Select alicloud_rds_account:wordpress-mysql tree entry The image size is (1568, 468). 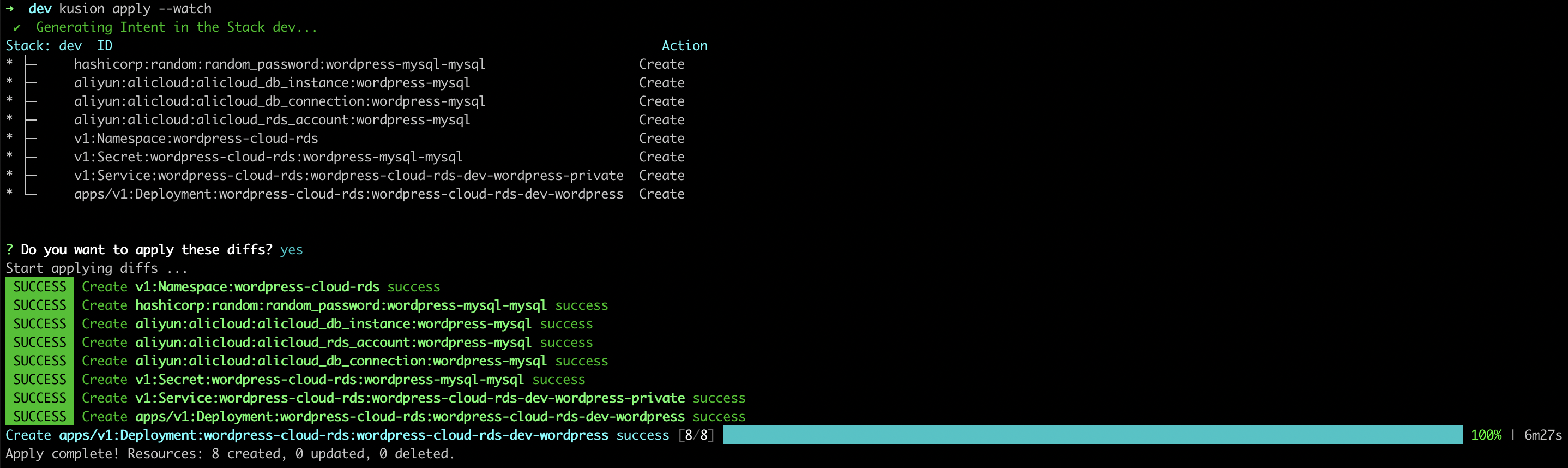(x=272, y=120)
